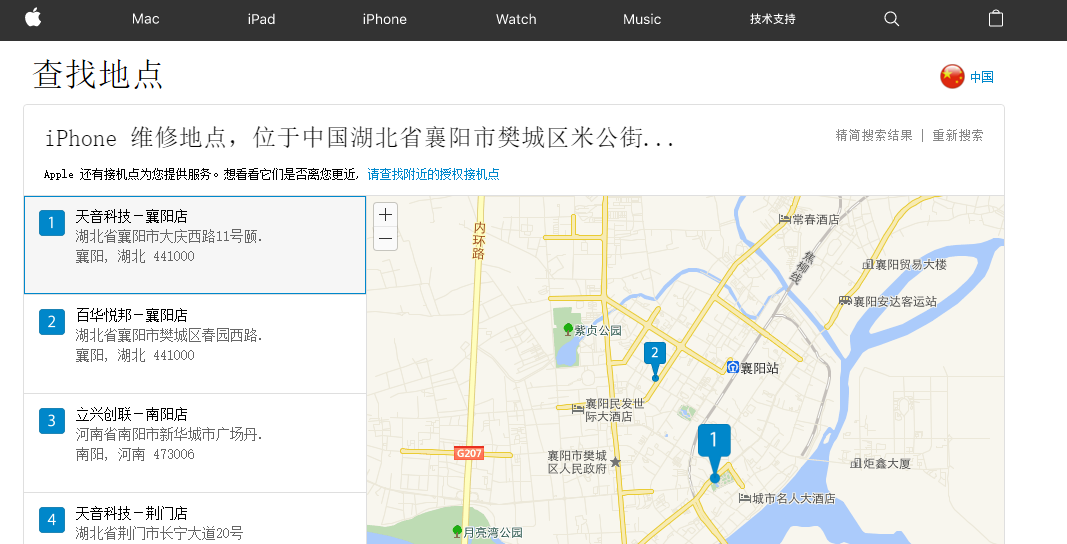The height and width of the screenshot is (544, 1067).
Task: Zoom out the map with minus button
Action: 385,238
